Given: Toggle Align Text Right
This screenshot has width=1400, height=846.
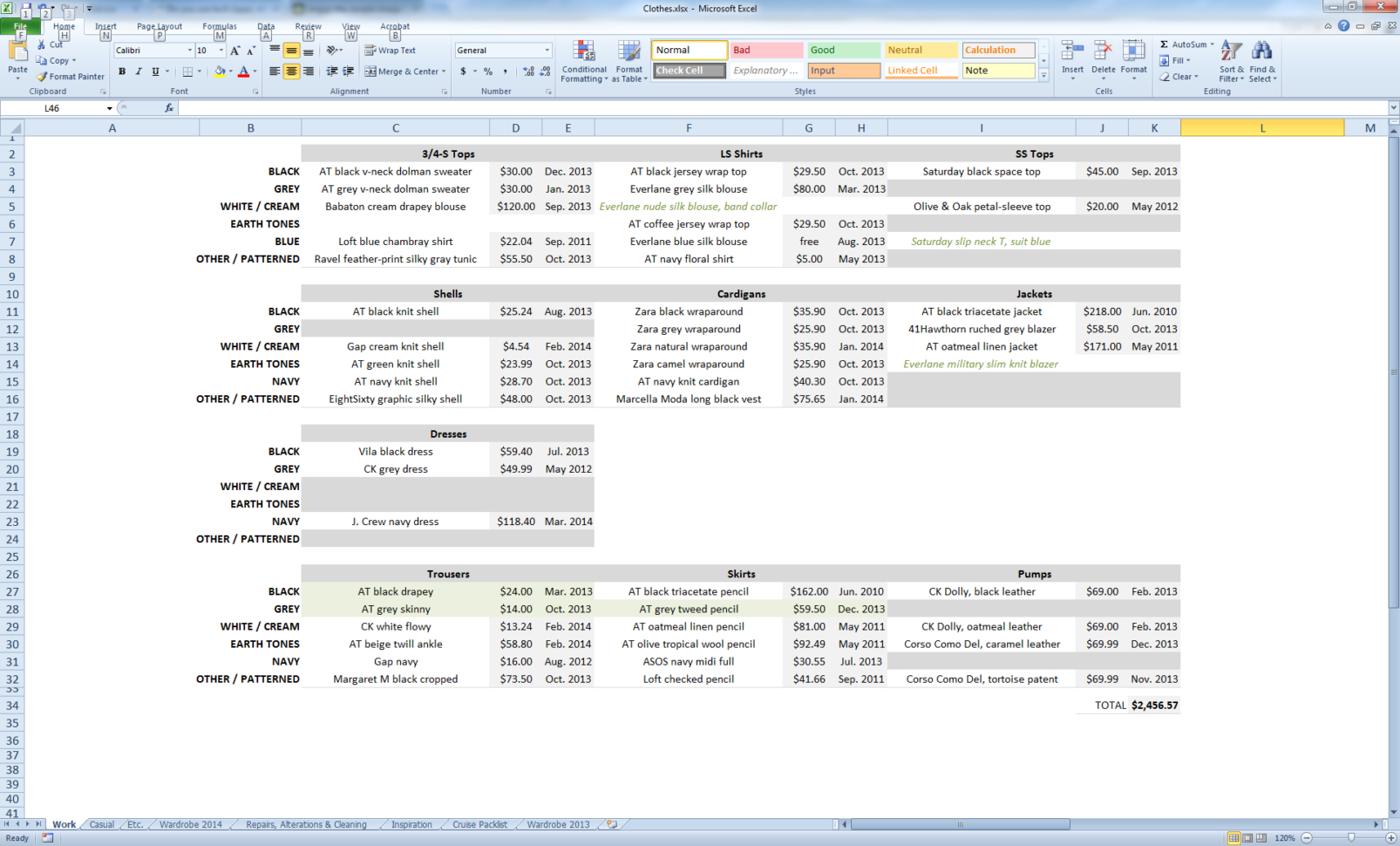Looking at the screenshot, I should [x=308, y=72].
